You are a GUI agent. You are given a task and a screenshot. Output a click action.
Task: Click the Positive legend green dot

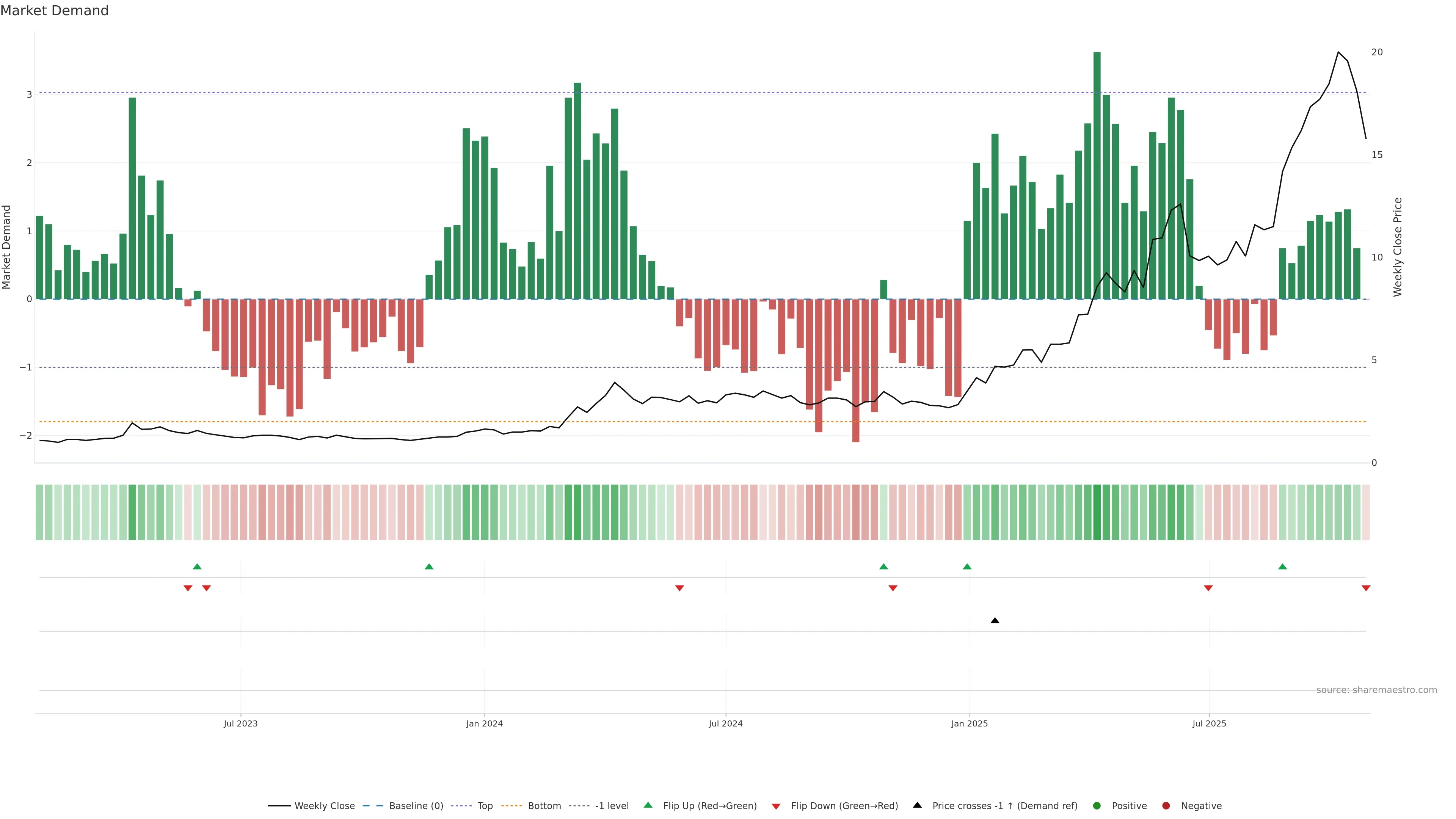1097,805
